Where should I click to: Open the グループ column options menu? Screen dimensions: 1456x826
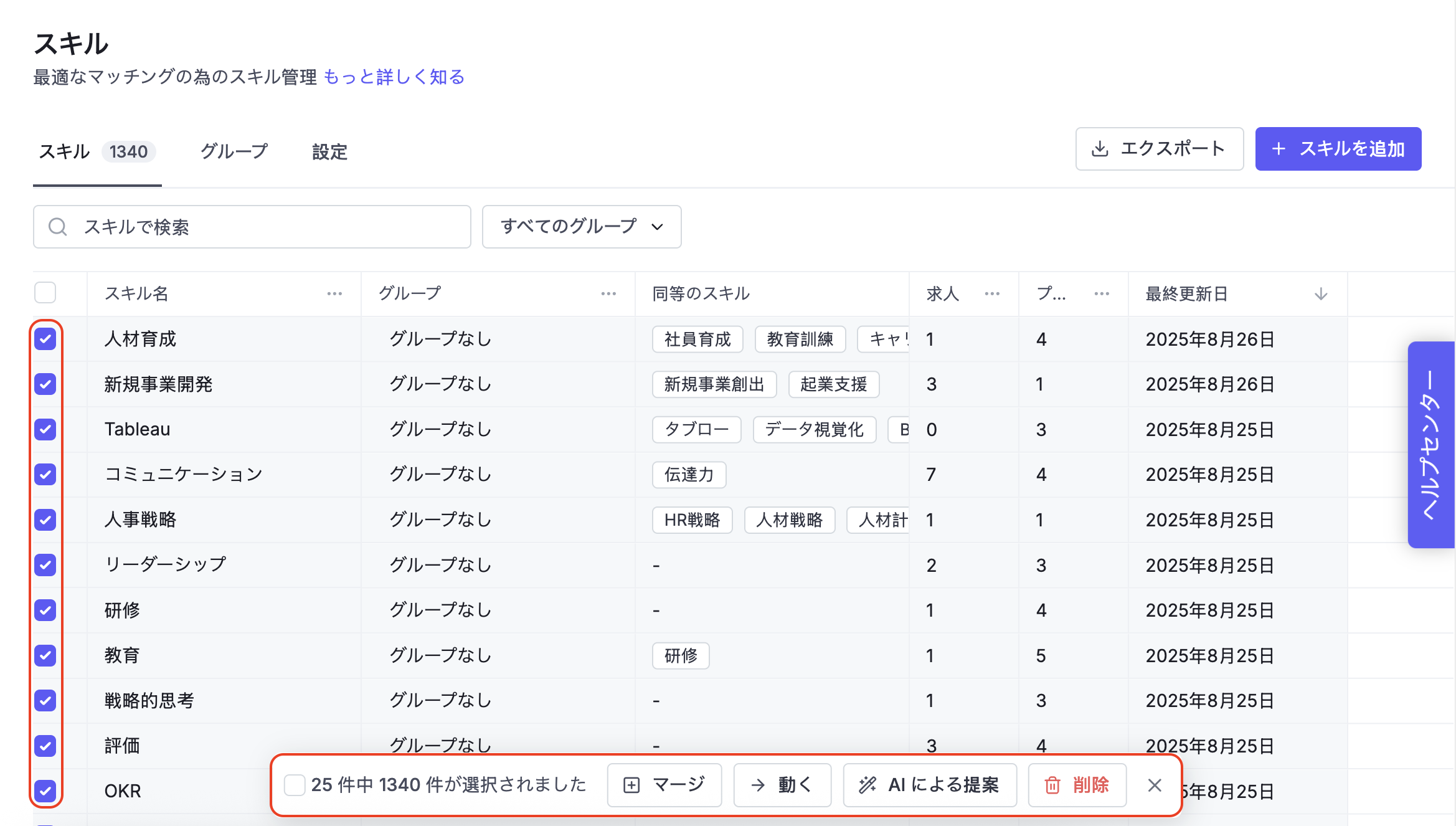pos(608,293)
